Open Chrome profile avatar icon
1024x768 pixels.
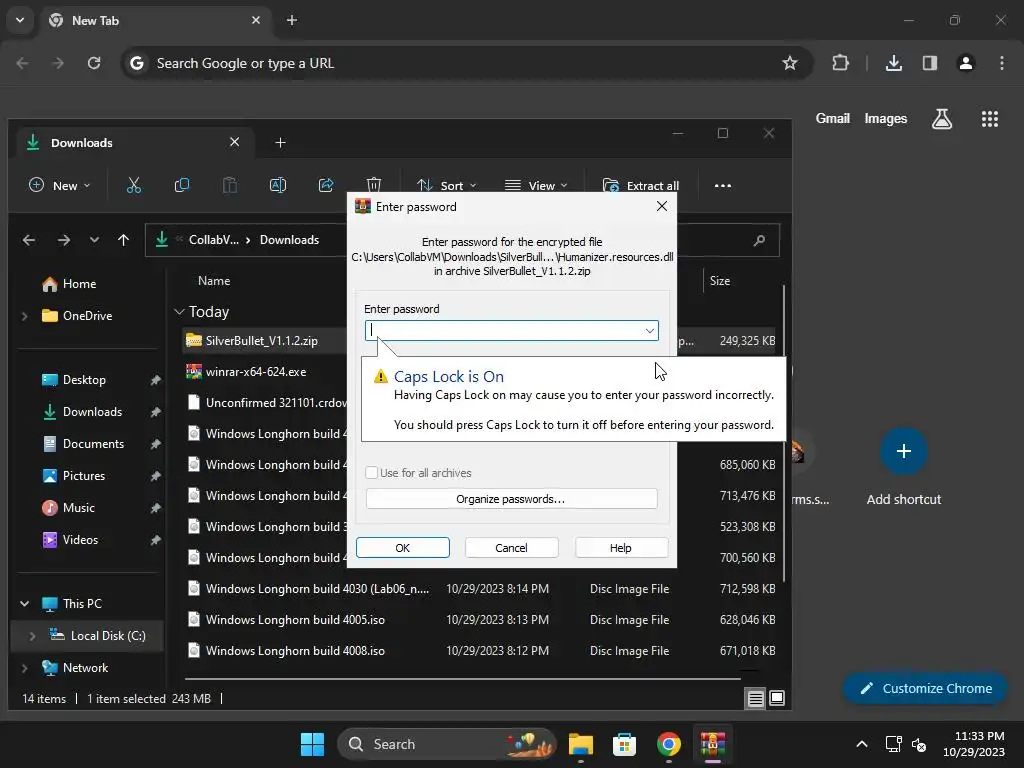[966, 63]
